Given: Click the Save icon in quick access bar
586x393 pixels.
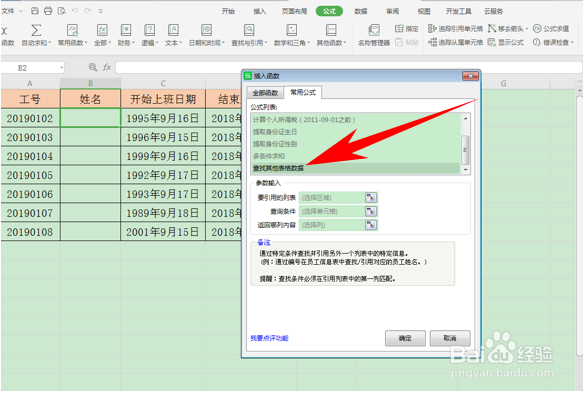Looking at the screenshot, I should (x=35, y=11).
